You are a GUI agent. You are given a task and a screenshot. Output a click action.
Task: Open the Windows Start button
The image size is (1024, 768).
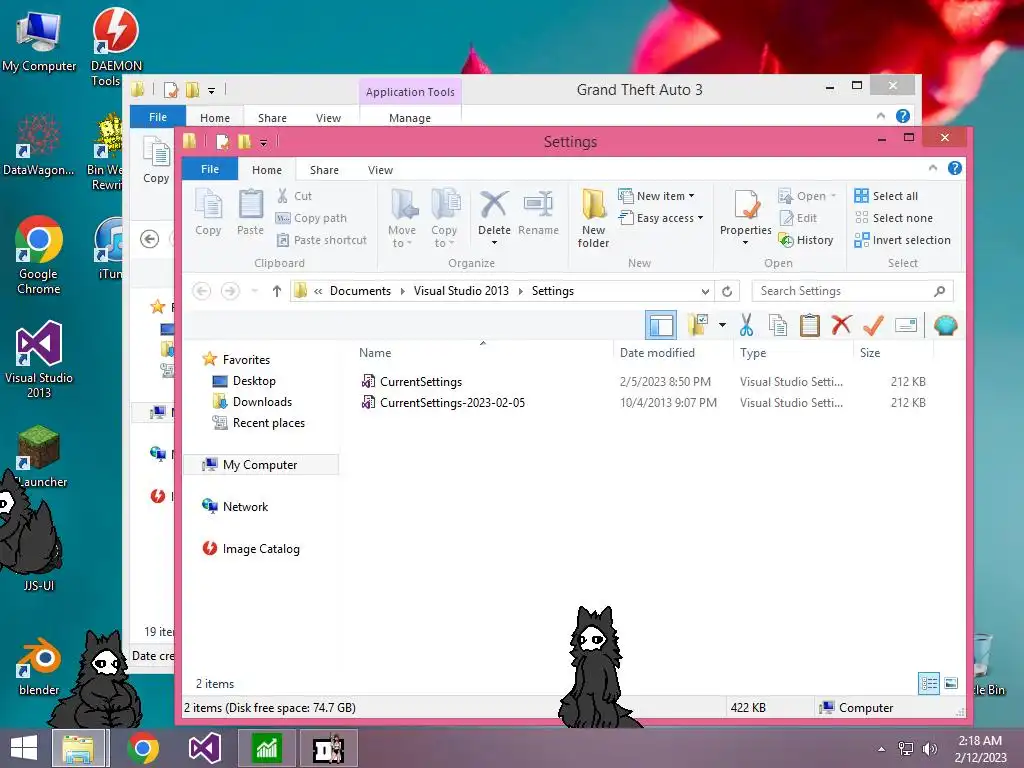[x=24, y=748]
